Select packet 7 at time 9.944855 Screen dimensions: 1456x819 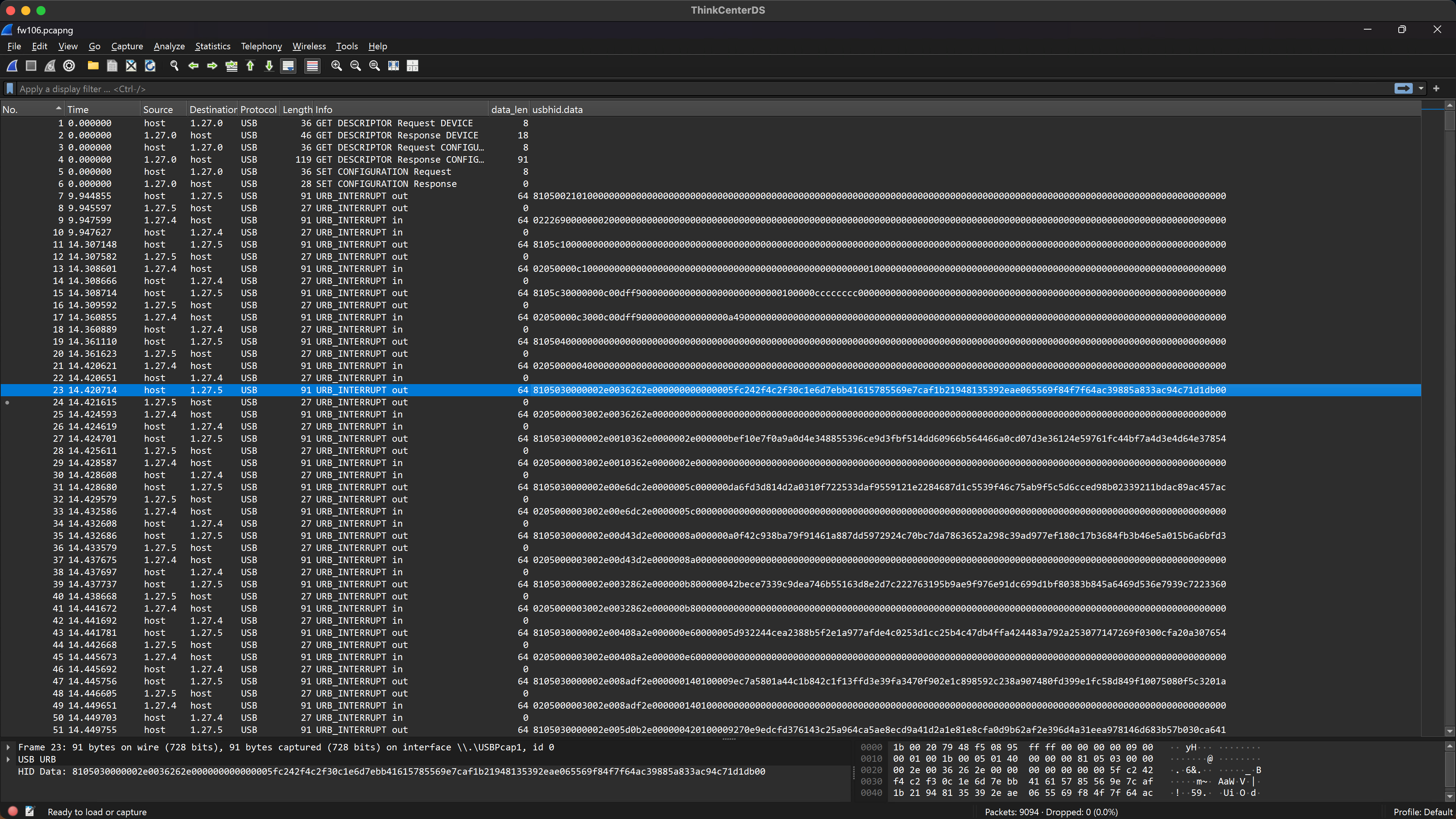point(710,196)
